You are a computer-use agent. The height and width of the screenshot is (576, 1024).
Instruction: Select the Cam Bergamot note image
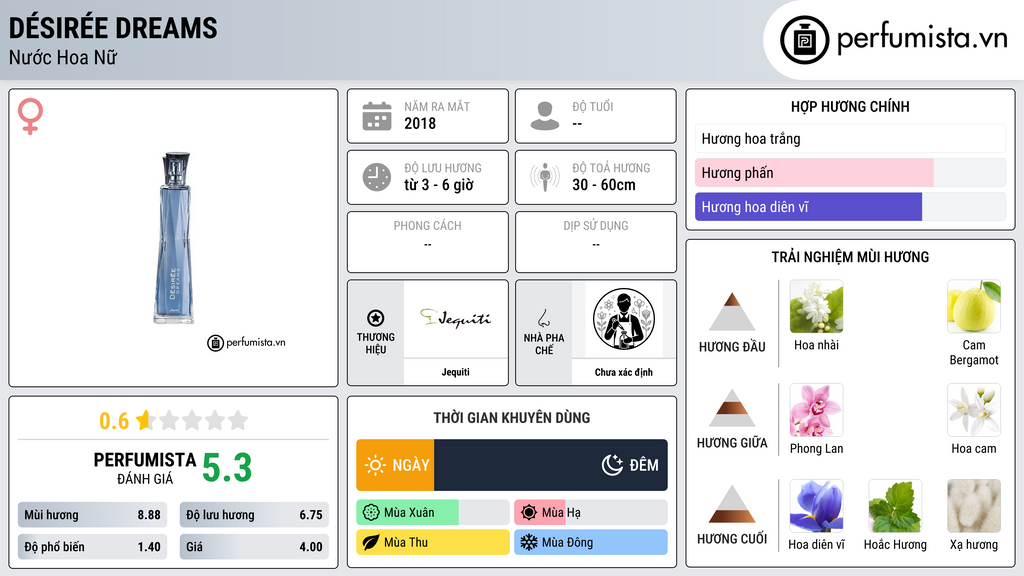(974, 307)
